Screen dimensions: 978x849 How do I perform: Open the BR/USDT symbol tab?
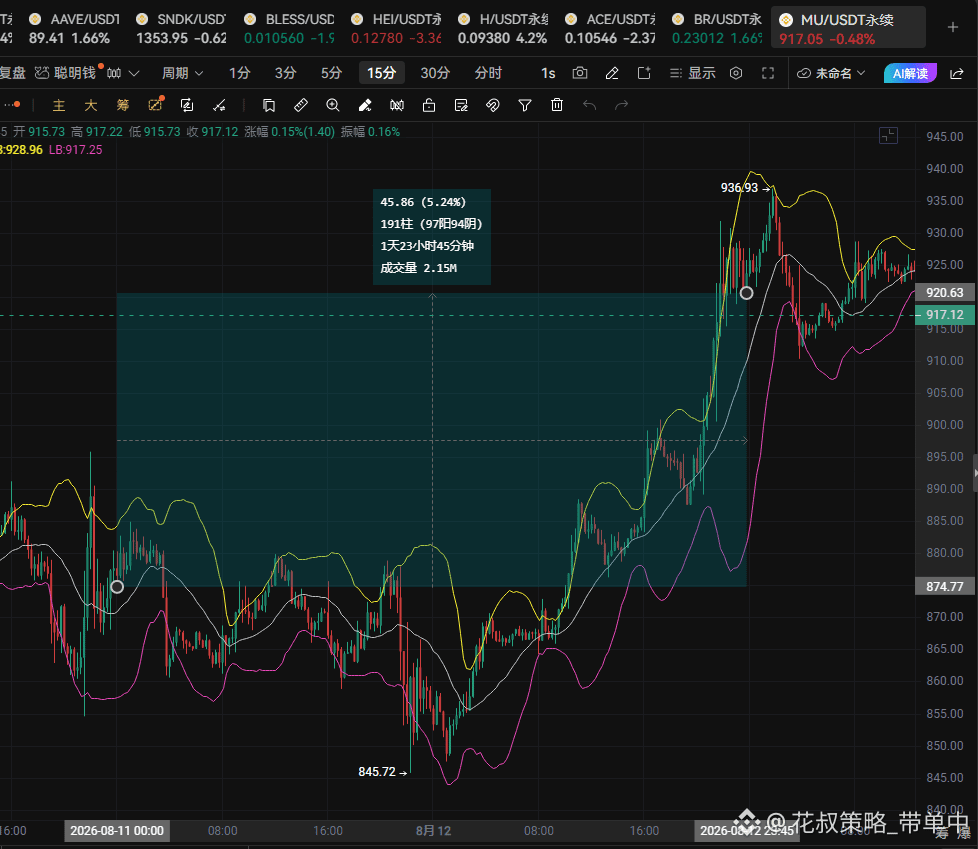717,28
